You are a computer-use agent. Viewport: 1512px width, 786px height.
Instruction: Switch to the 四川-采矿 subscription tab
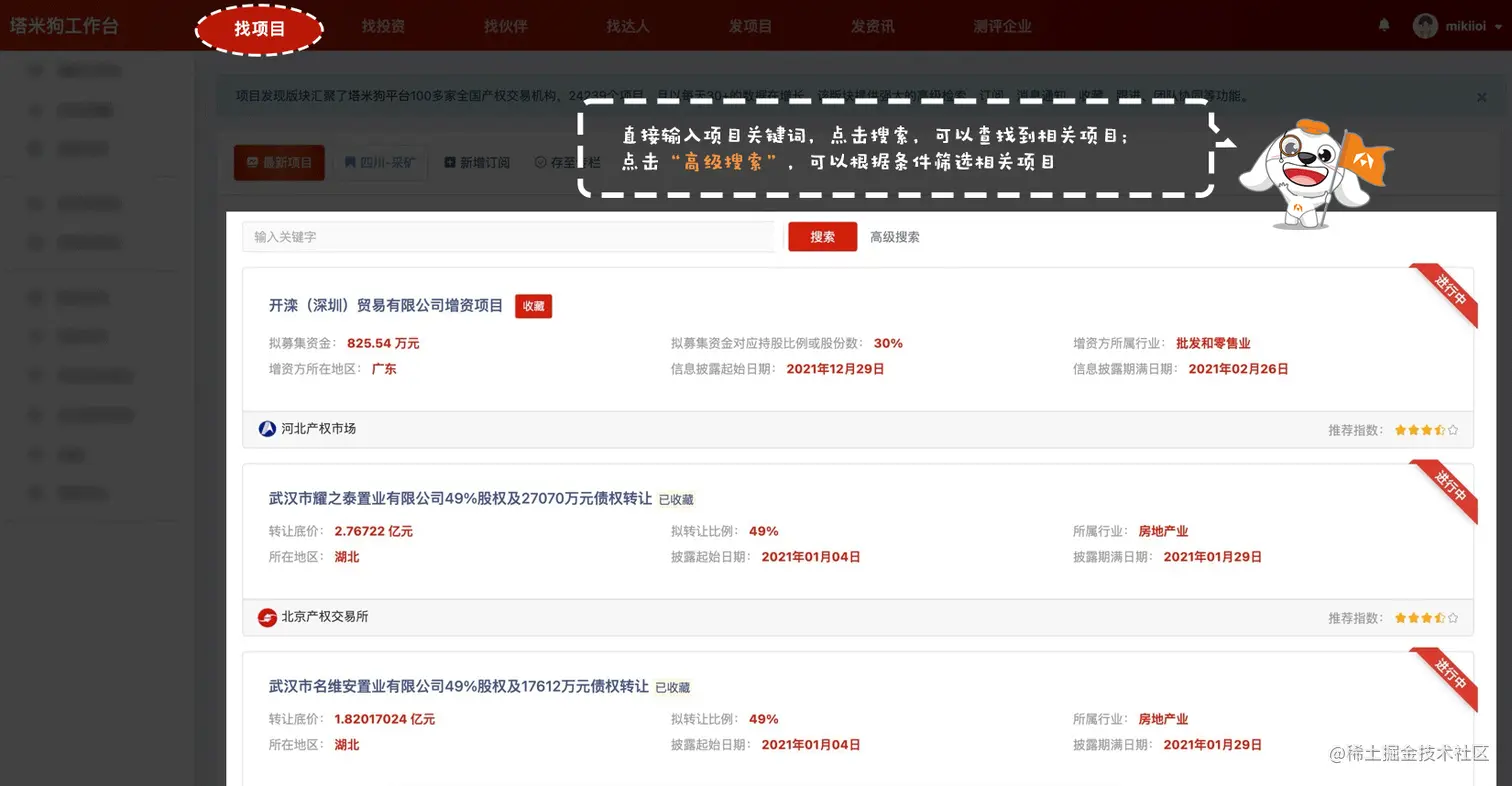click(381, 162)
